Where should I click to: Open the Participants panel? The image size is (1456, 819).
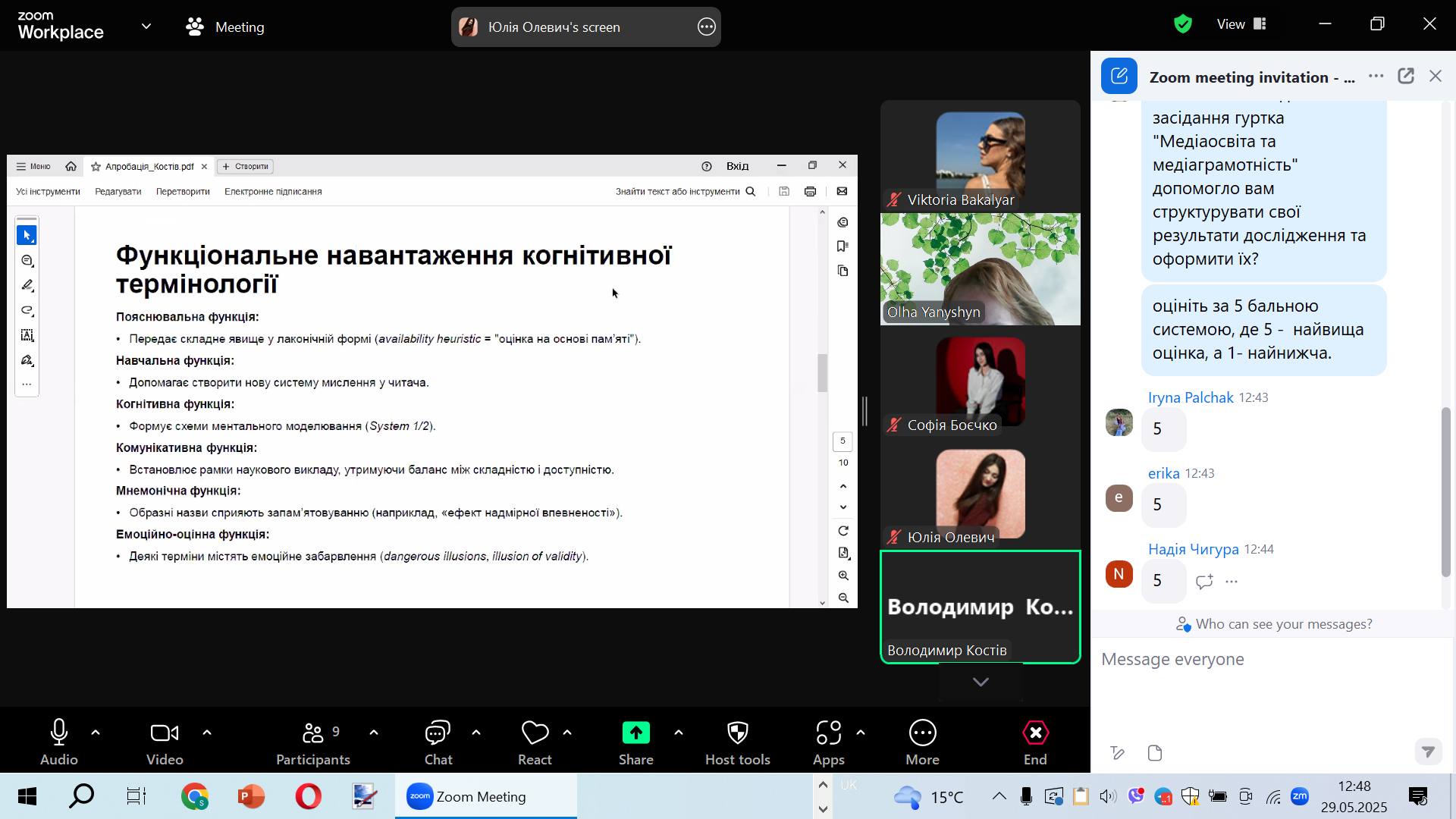312,742
